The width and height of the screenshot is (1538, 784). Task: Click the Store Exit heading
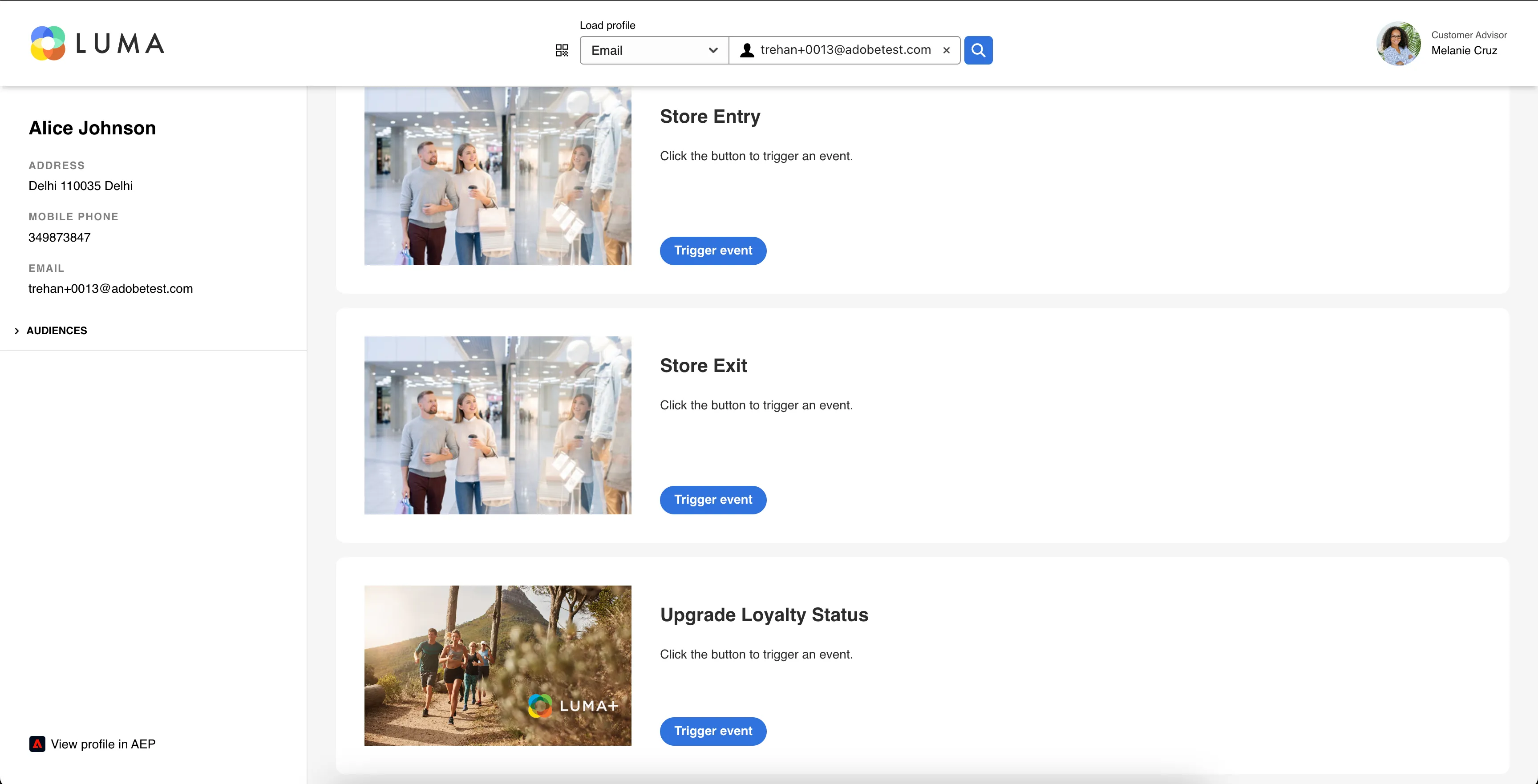(703, 365)
